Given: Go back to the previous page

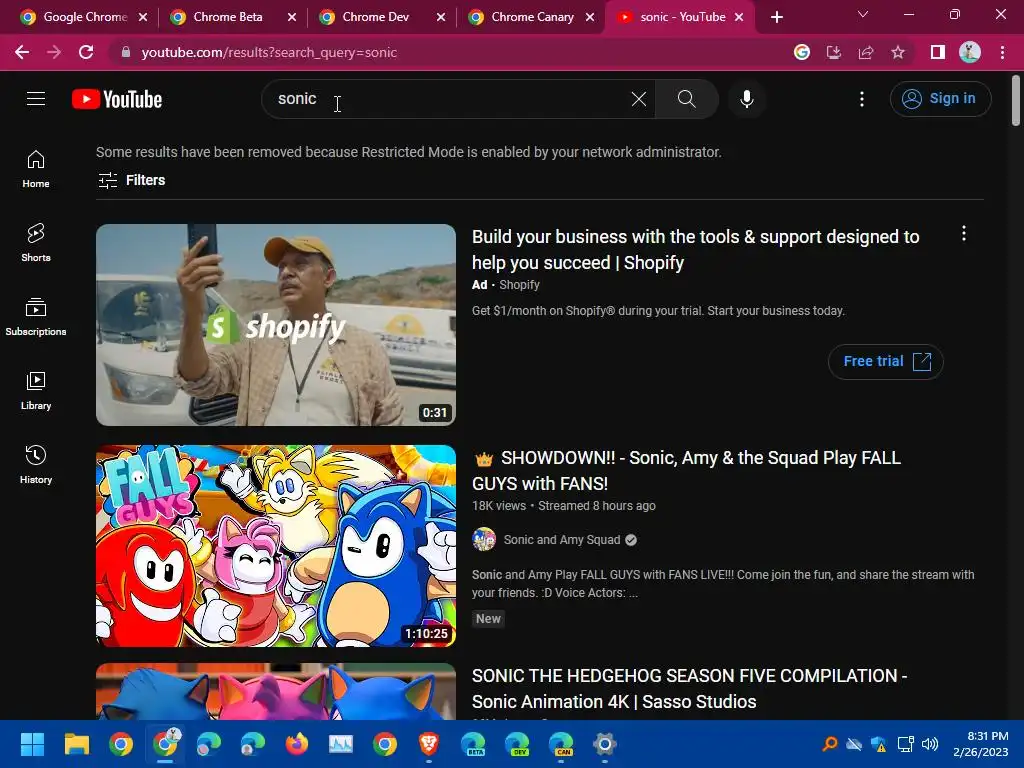Looking at the screenshot, I should click(22, 52).
